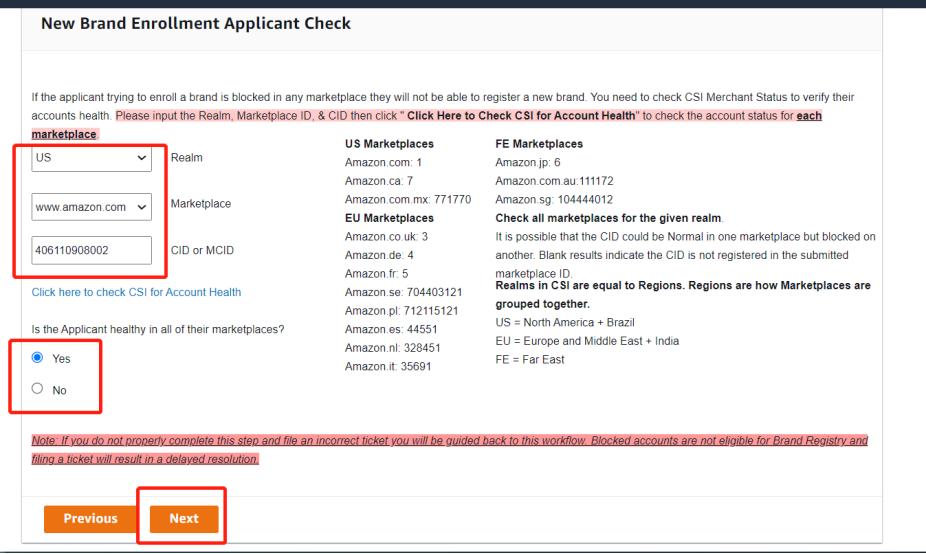Click the 'Amazon.com.au:111172' entry
This screenshot has width=926, height=554.
[x=555, y=181]
